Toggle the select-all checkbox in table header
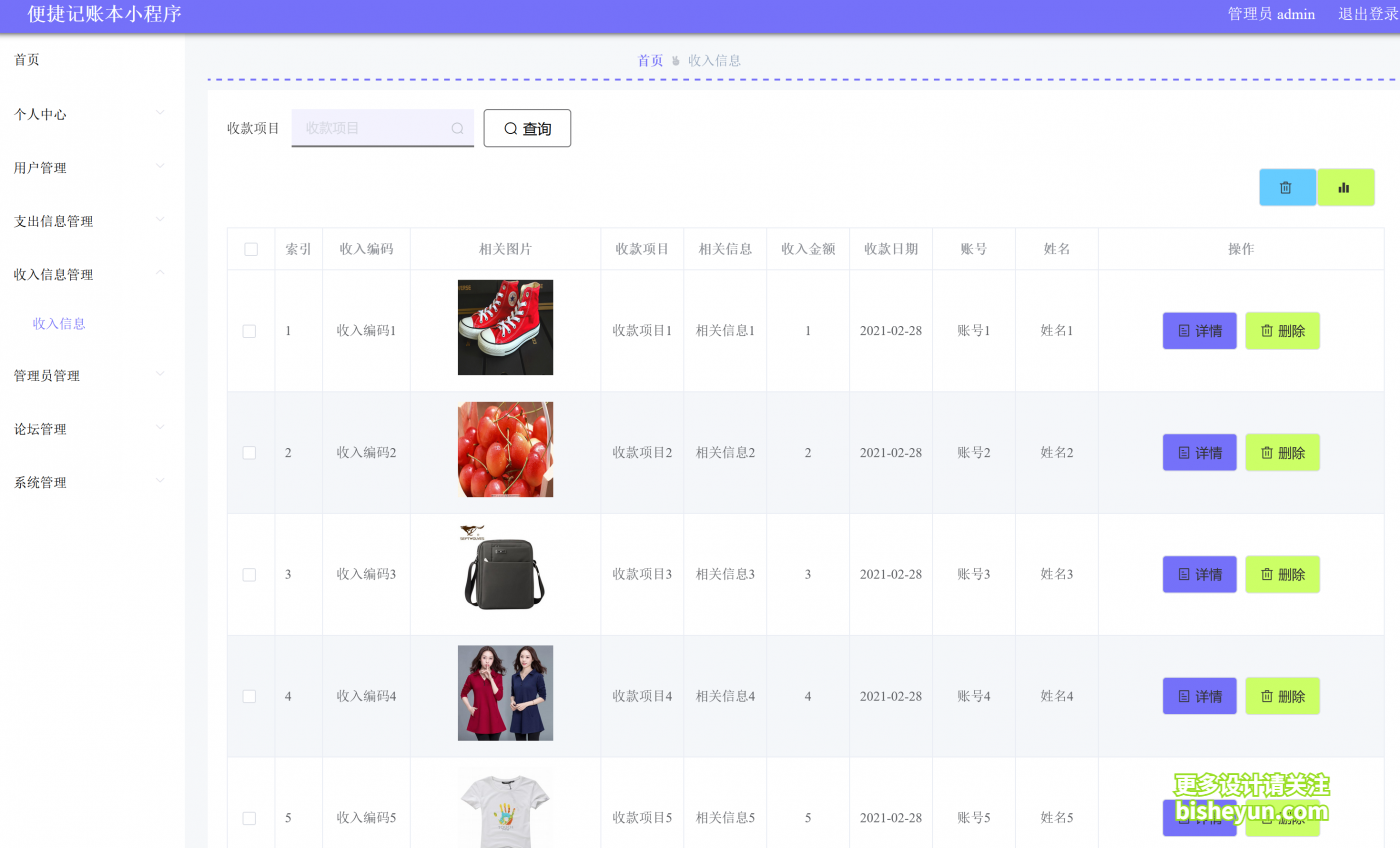Viewport: 1400px width, 848px height. click(251, 249)
